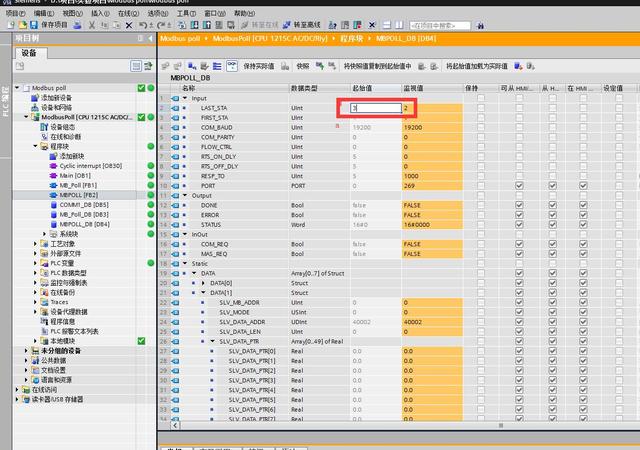
Task: Click 程序块 in the breadcrumb path
Action: [x=351, y=38]
